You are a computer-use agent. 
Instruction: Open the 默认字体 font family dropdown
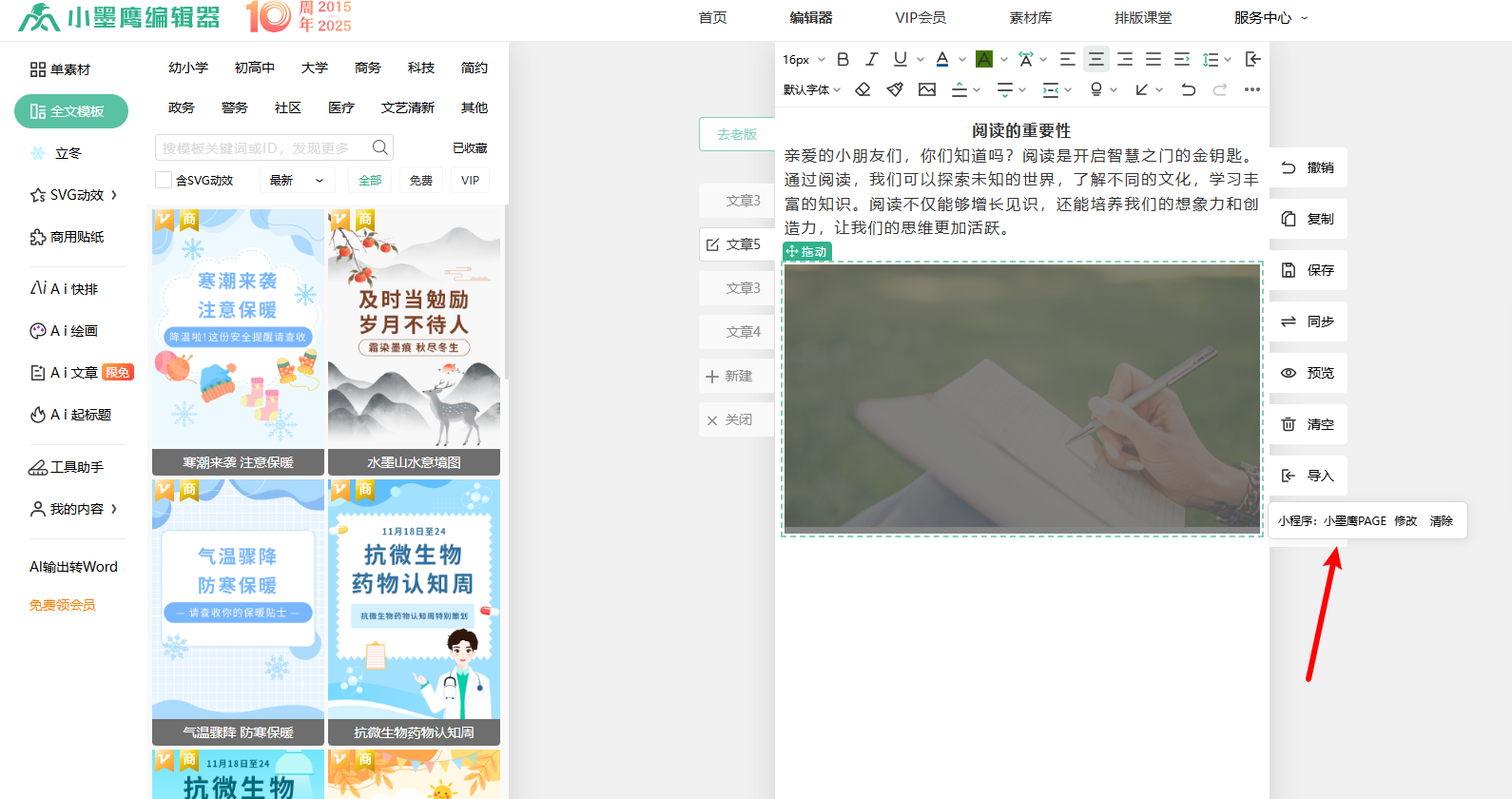(x=812, y=89)
